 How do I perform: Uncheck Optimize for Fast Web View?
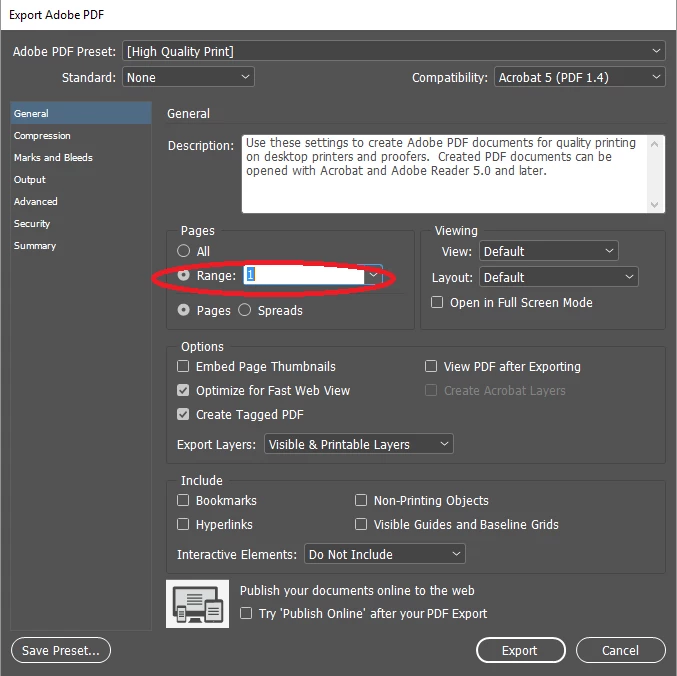[183, 390]
